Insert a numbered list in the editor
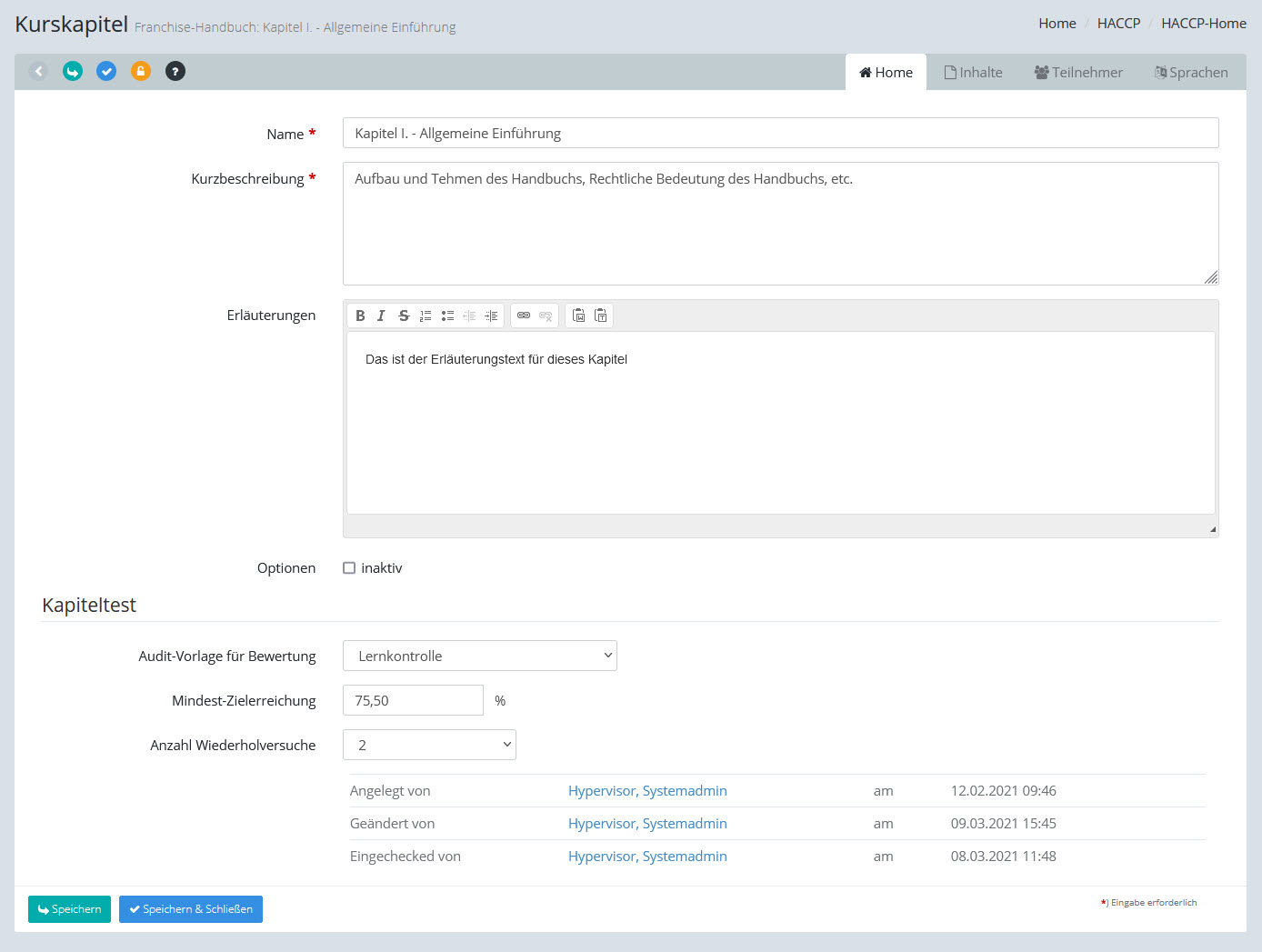Screen dimensions: 1262x952 pyautogui.click(x=426, y=316)
